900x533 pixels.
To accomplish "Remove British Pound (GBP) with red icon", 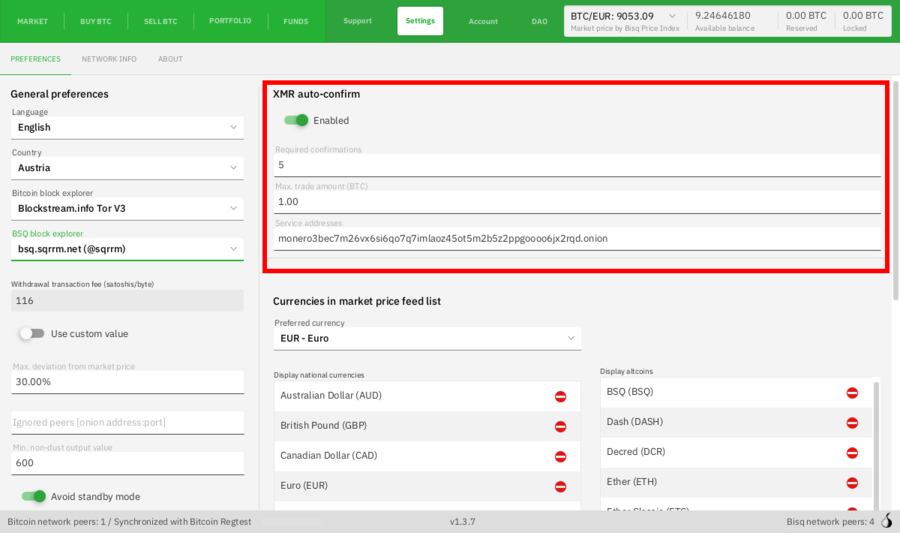I will [x=561, y=426].
